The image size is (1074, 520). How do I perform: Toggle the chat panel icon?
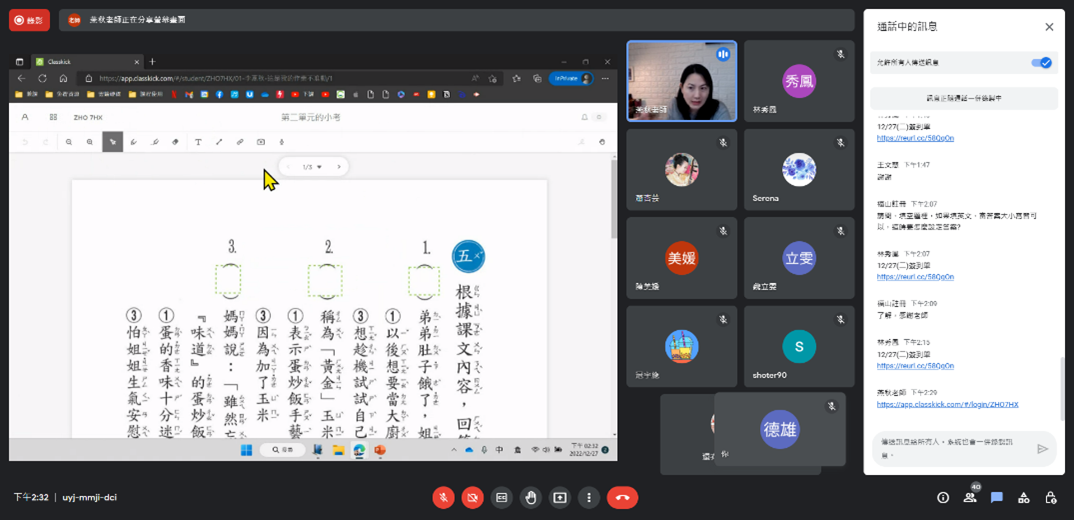point(997,497)
